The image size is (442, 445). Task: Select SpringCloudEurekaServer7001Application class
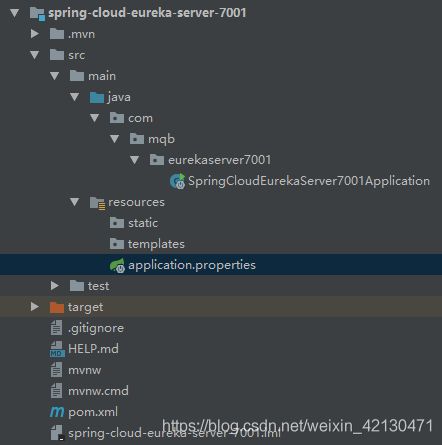point(309,181)
